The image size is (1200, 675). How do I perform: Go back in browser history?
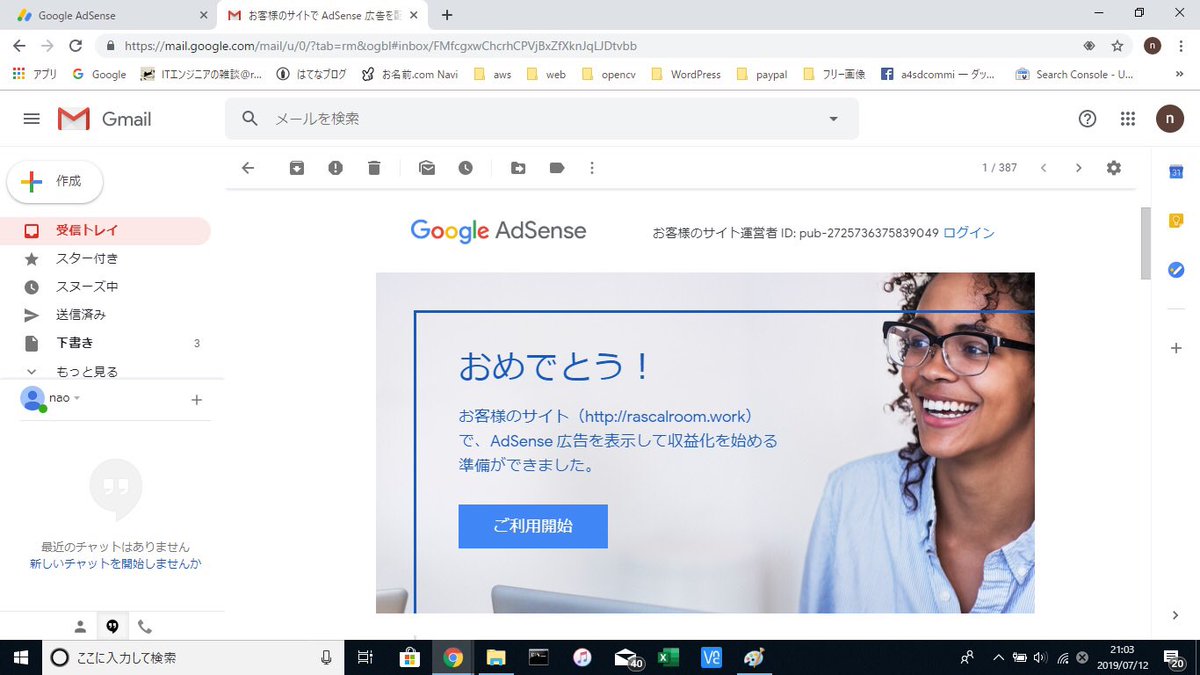pyautogui.click(x=19, y=46)
